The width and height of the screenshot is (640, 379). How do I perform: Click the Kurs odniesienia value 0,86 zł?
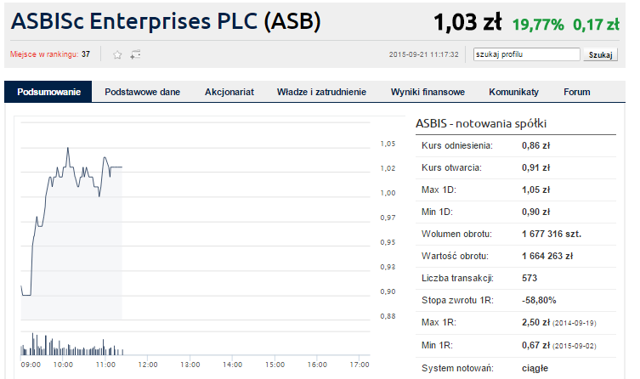point(536,146)
